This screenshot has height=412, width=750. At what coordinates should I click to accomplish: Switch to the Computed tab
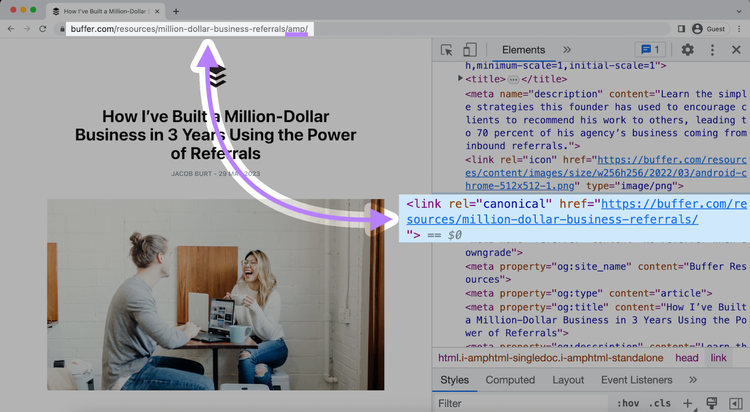510,380
